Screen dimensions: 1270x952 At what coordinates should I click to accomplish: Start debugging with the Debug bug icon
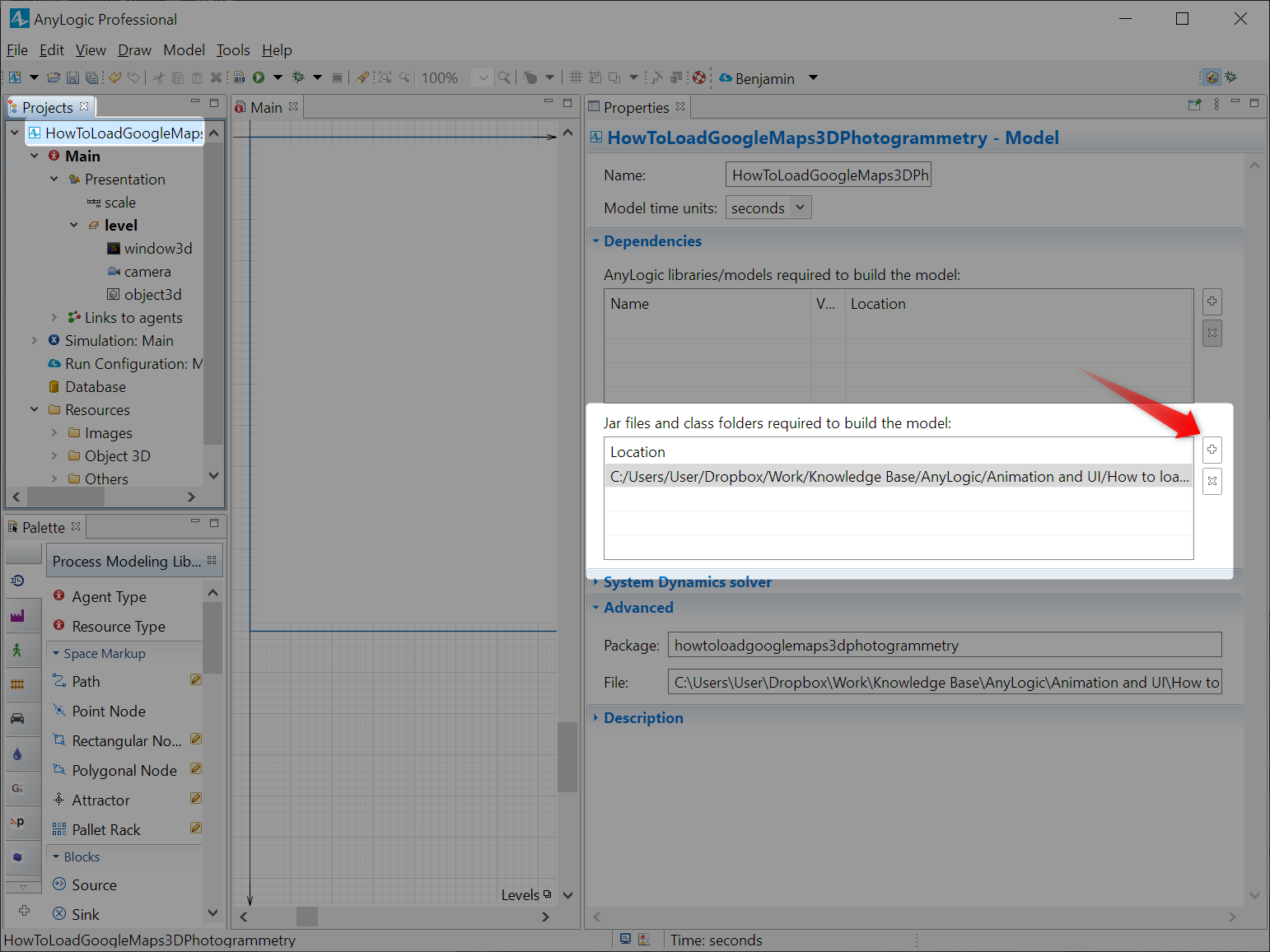[298, 77]
